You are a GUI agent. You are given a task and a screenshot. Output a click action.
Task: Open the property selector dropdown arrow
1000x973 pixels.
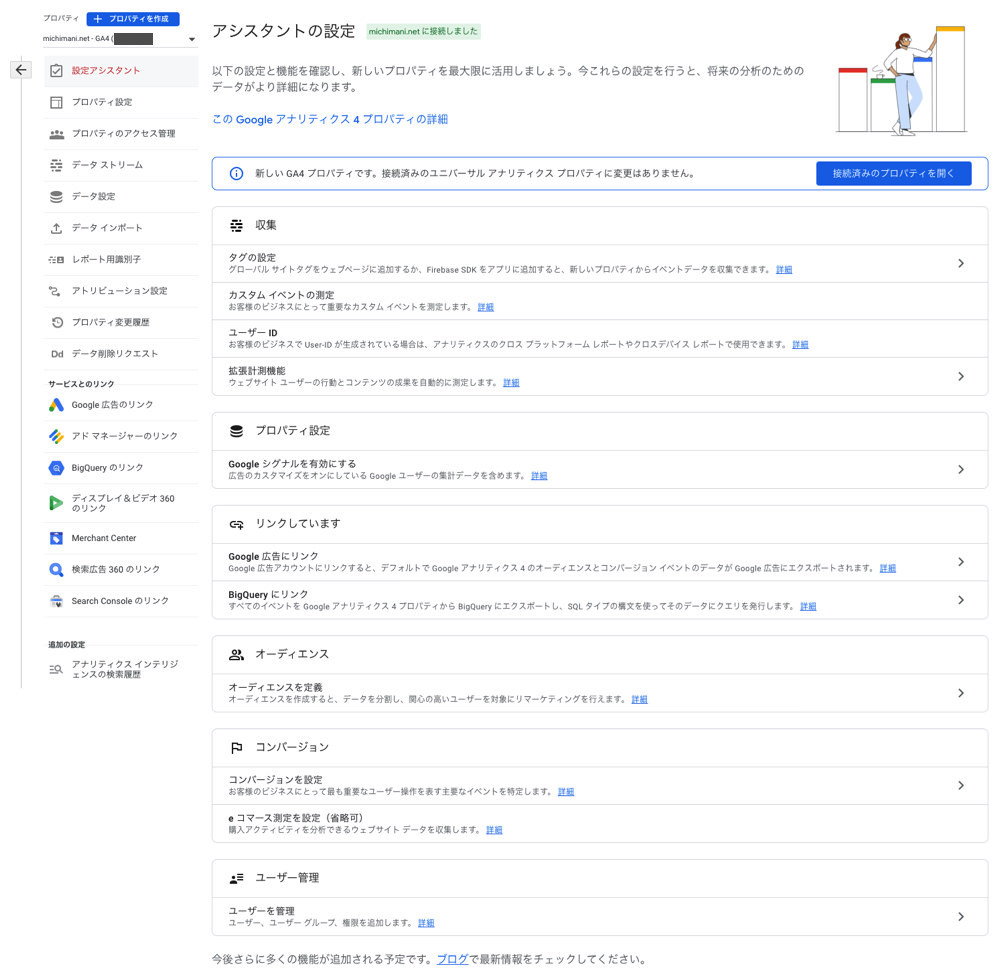pyautogui.click(x=191, y=38)
